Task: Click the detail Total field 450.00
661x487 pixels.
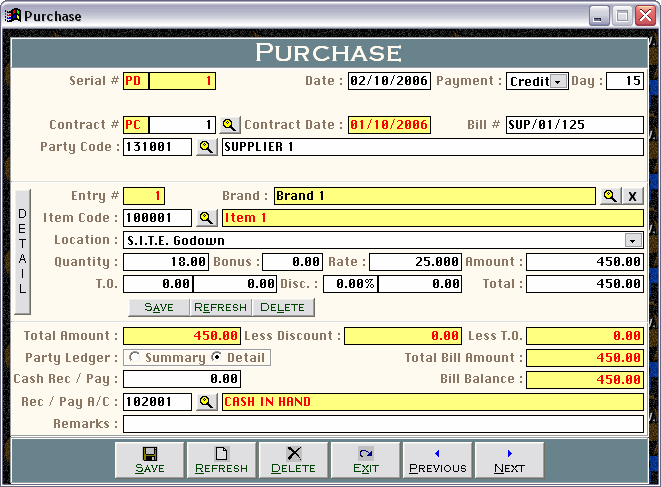Action: (x=585, y=284)
